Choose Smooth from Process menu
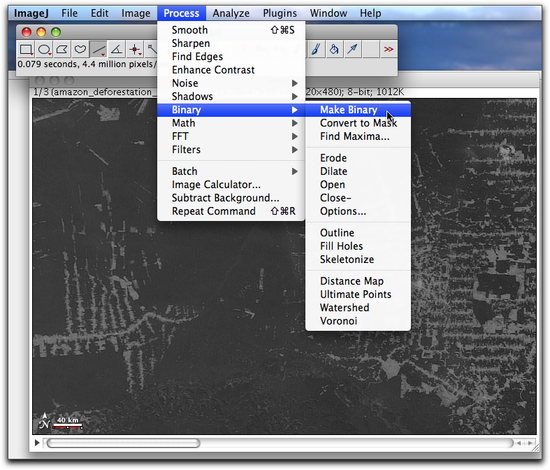 (231, 30)
